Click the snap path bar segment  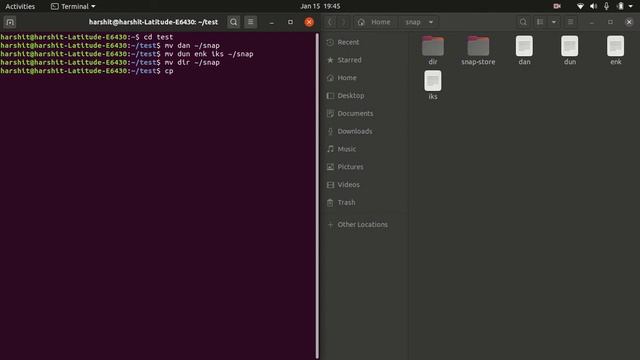tap(413, 22)
